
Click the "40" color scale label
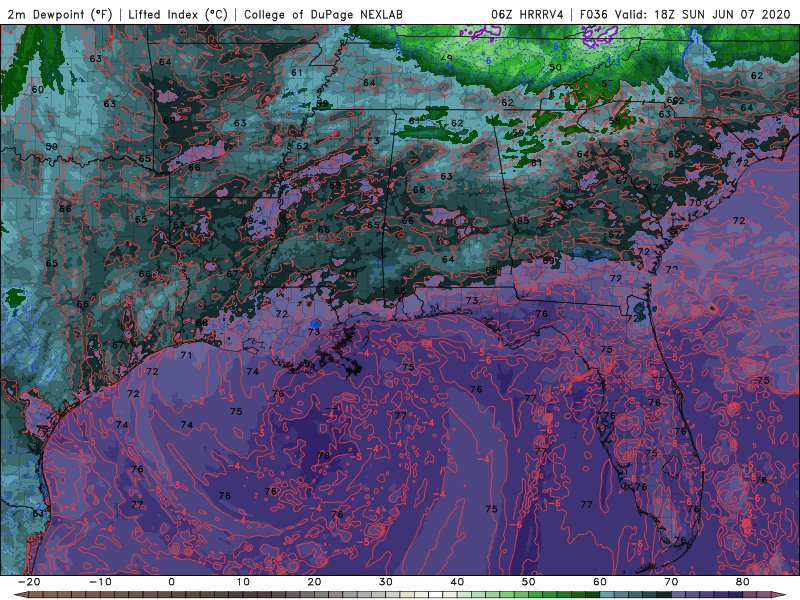[x=457, y=582]
